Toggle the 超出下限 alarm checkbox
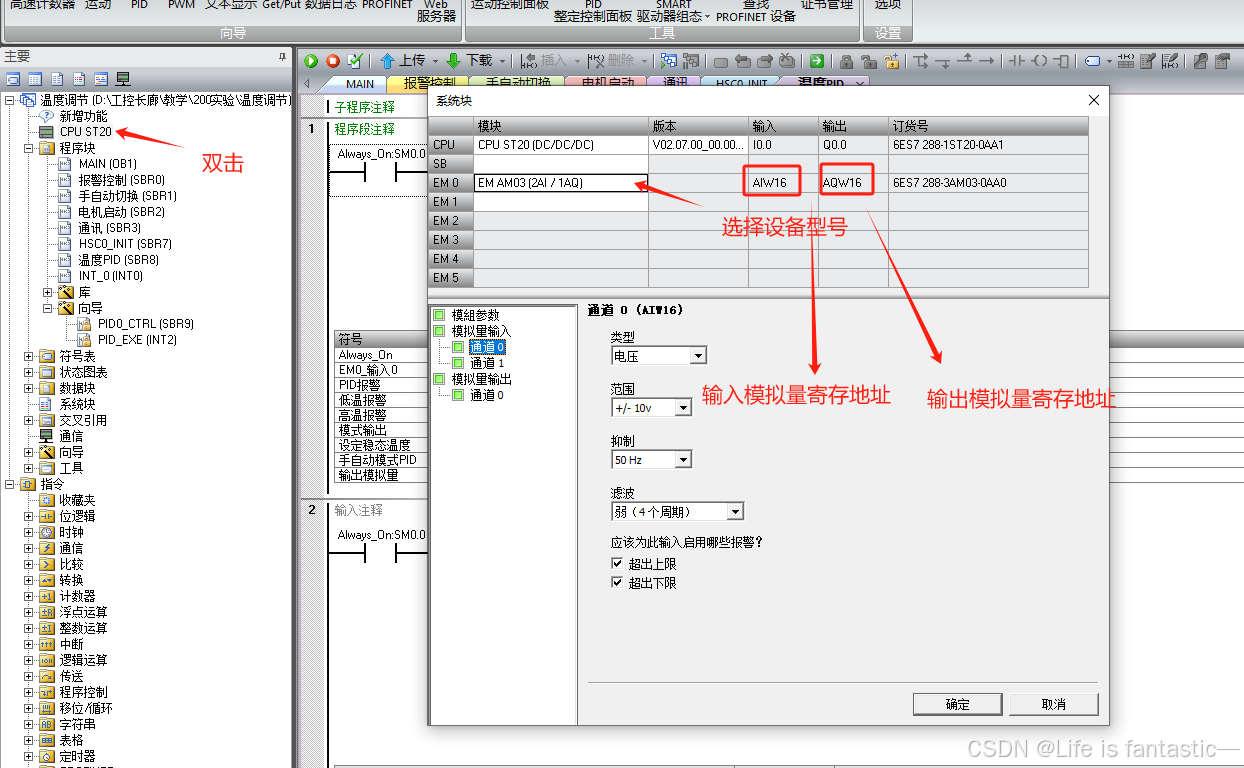The width and height of the screenshot is (1244, 768). point(617,582)
